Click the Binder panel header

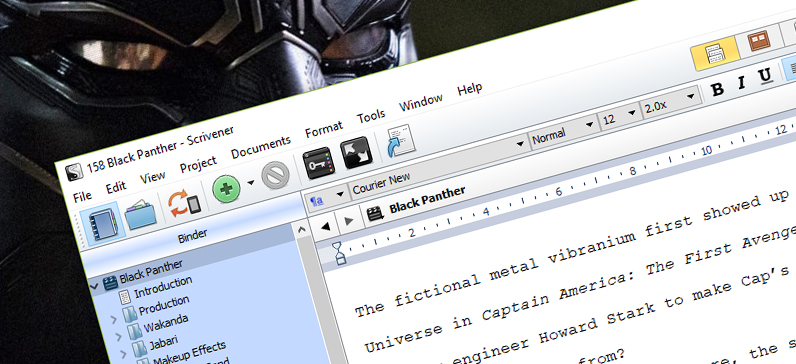tap(193, 235)
